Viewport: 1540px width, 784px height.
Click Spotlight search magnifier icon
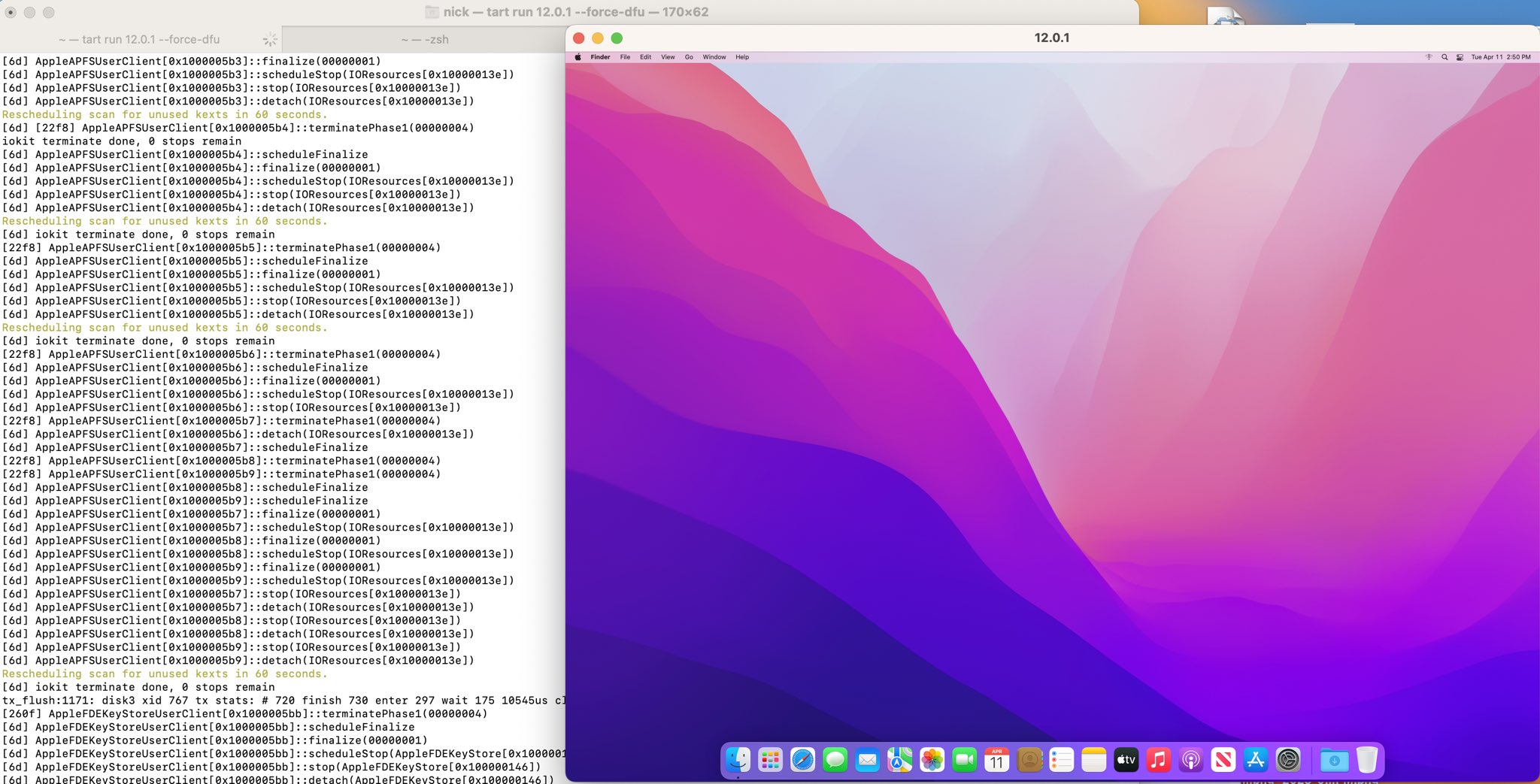1445,57
